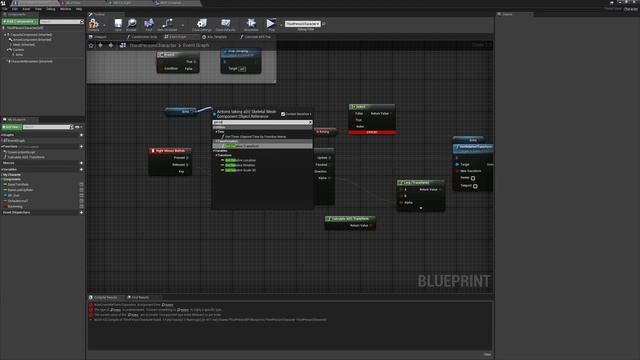Select Get Relative Location action

(x=240, y=160)
